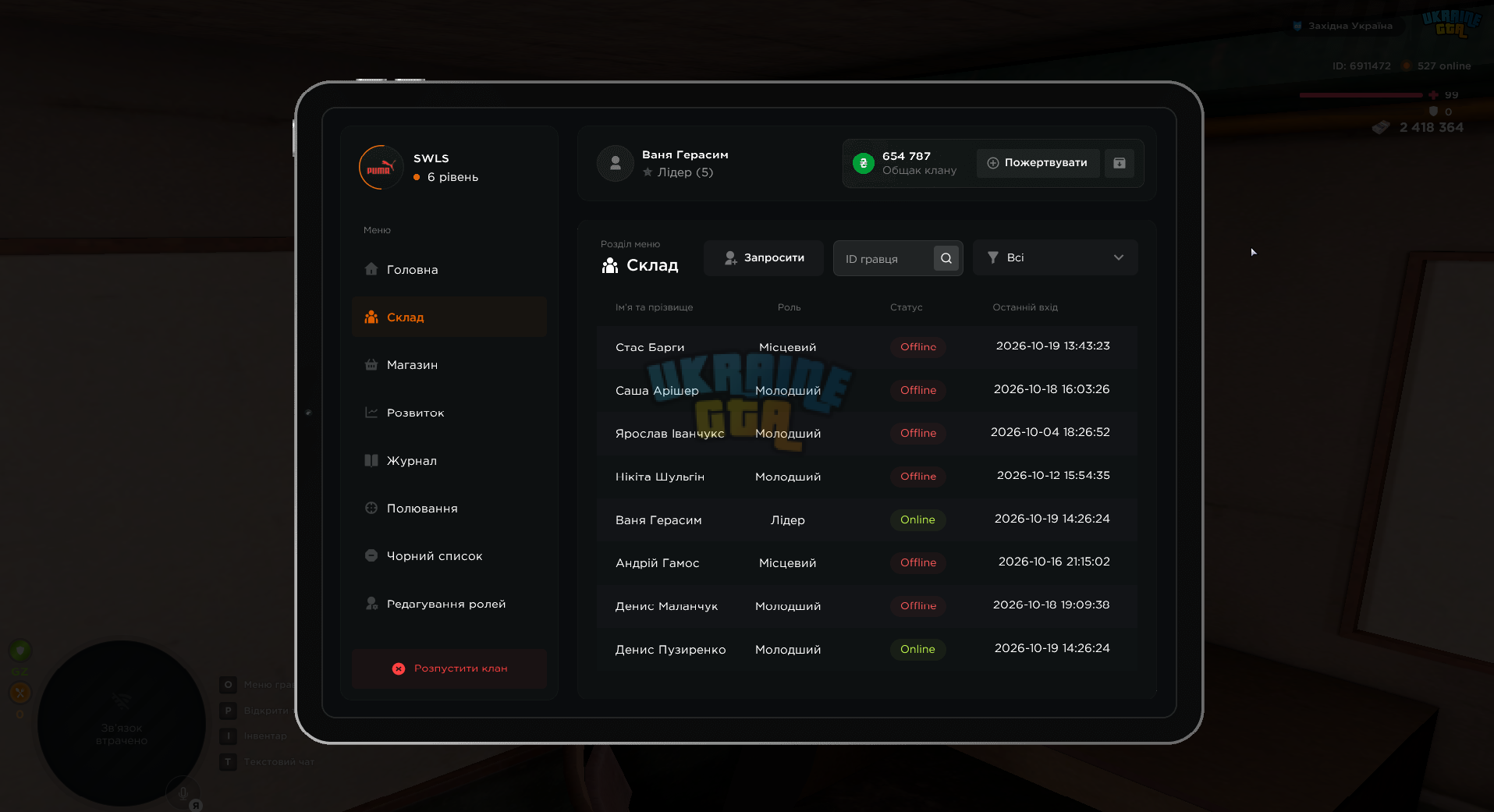Select the Склад menu item
The width and height of the screenshot is (1494, 812).
[x=449, y=317]
